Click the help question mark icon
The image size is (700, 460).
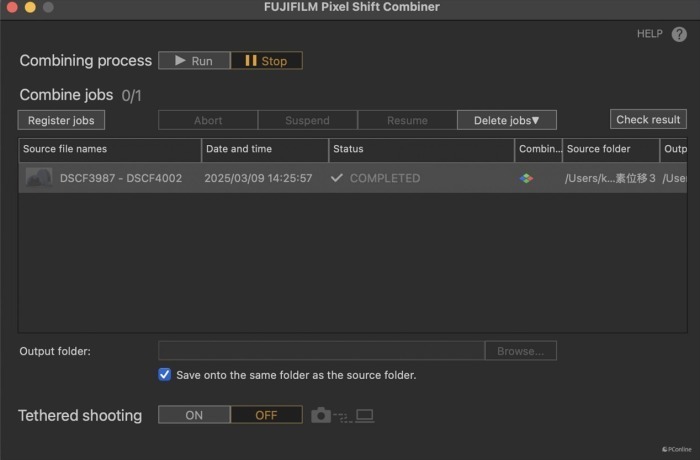679,34
